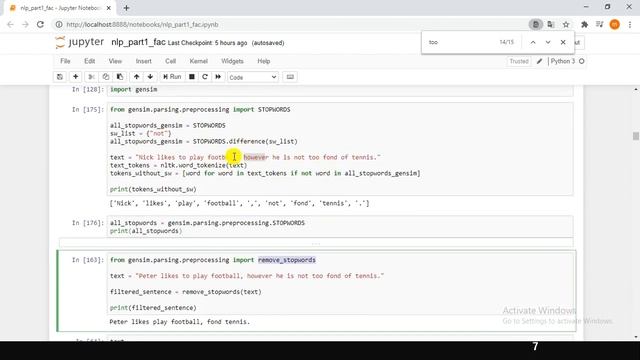The image size is (640, 360).
Task: Open the Help menu
Action: (x=264, y=61)
